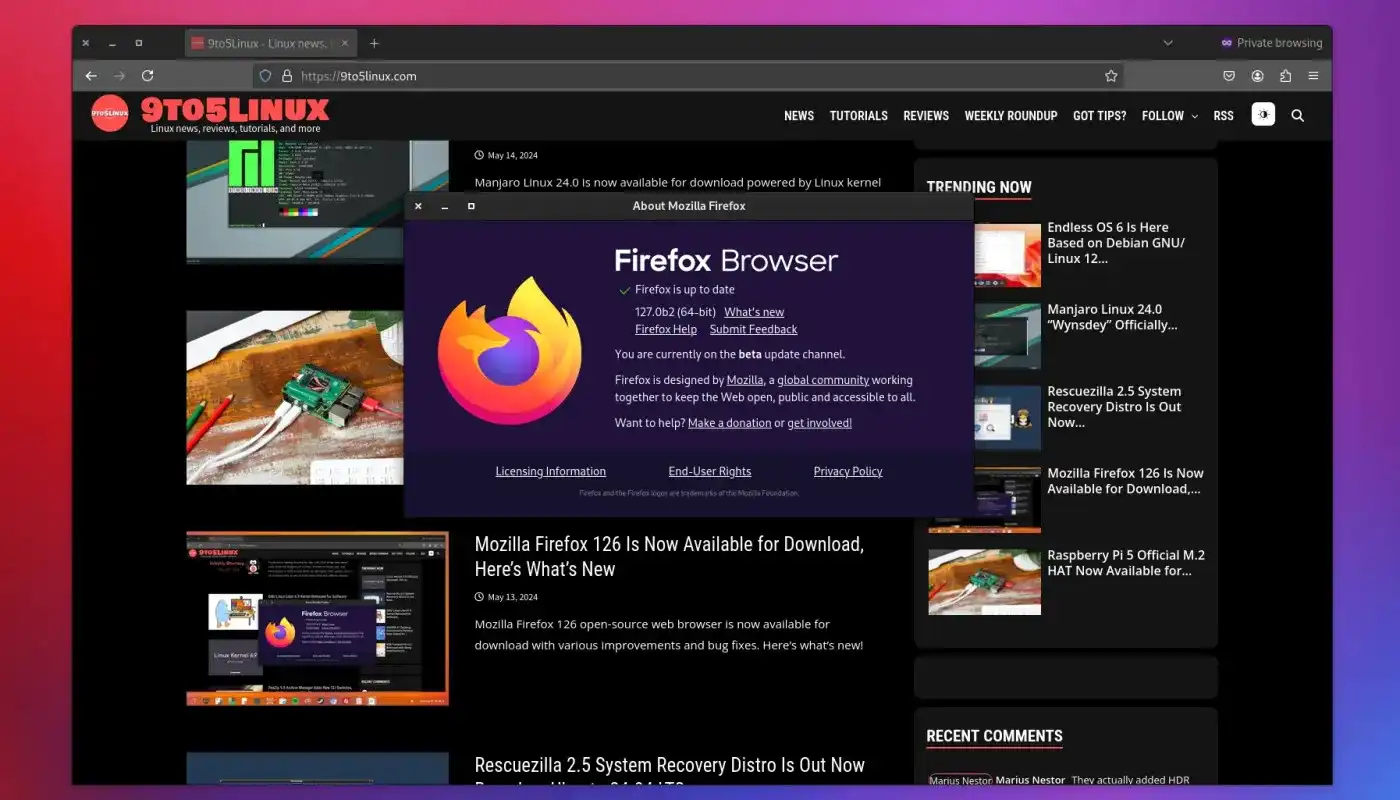Open the Reviews menu item

pos(926,116)
